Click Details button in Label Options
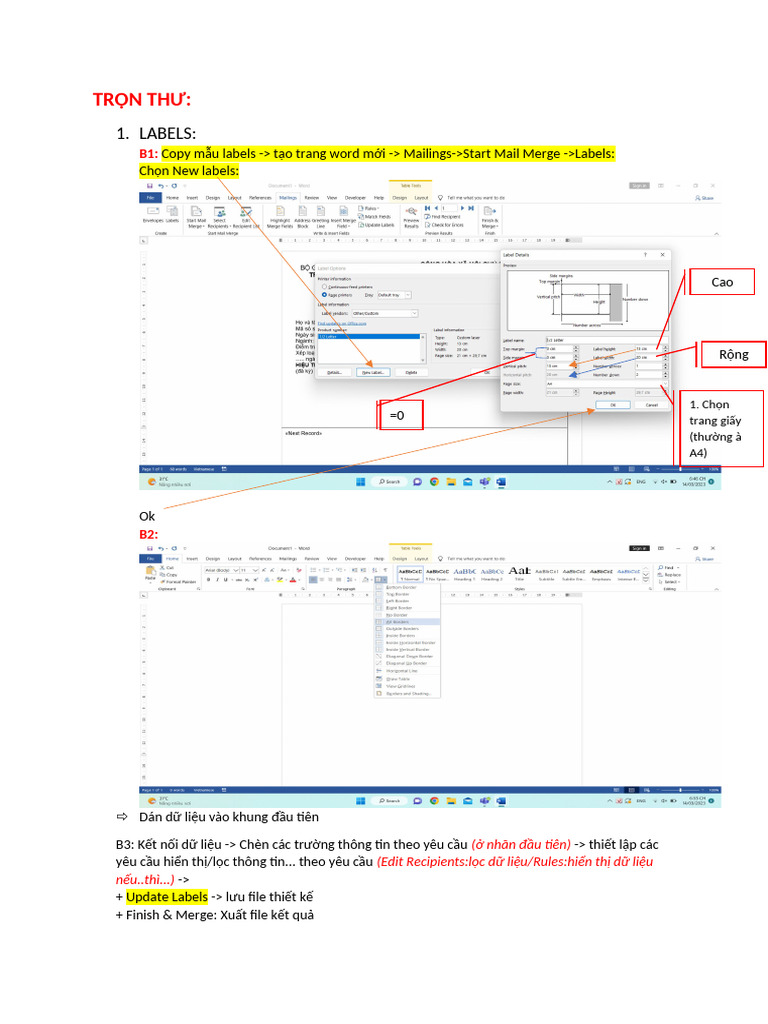 pyautogui.click(x=334, y=372)
